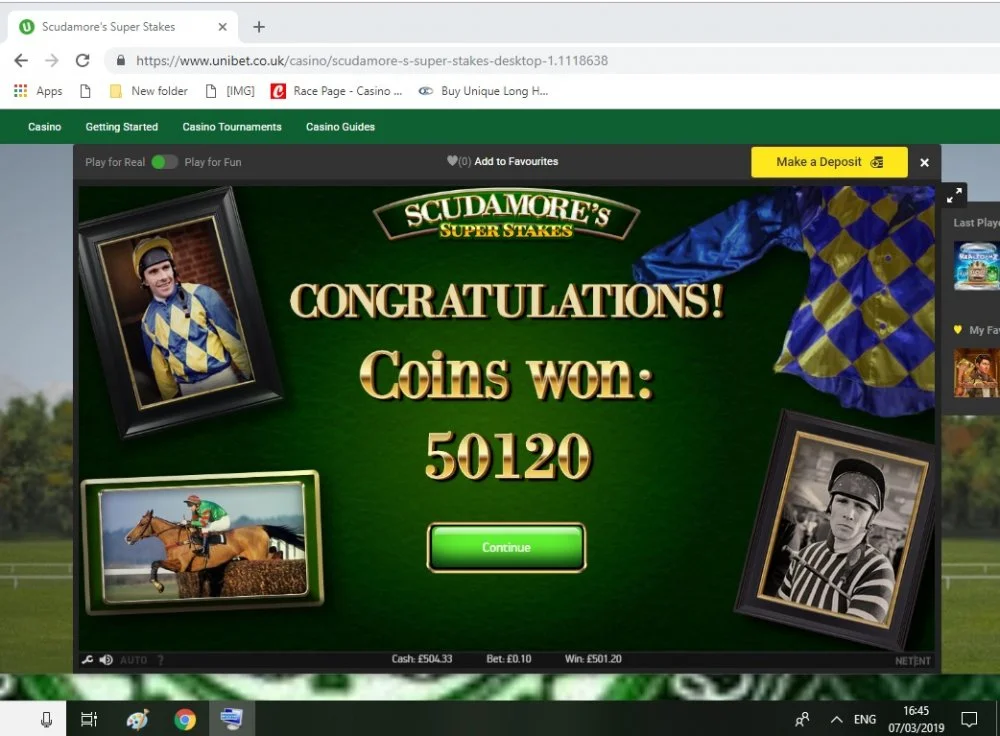The width and height of the screenshot is (1000, 736).
Task: Click the Bet: £0.10 status text
Action: click(x=509, y=659)
